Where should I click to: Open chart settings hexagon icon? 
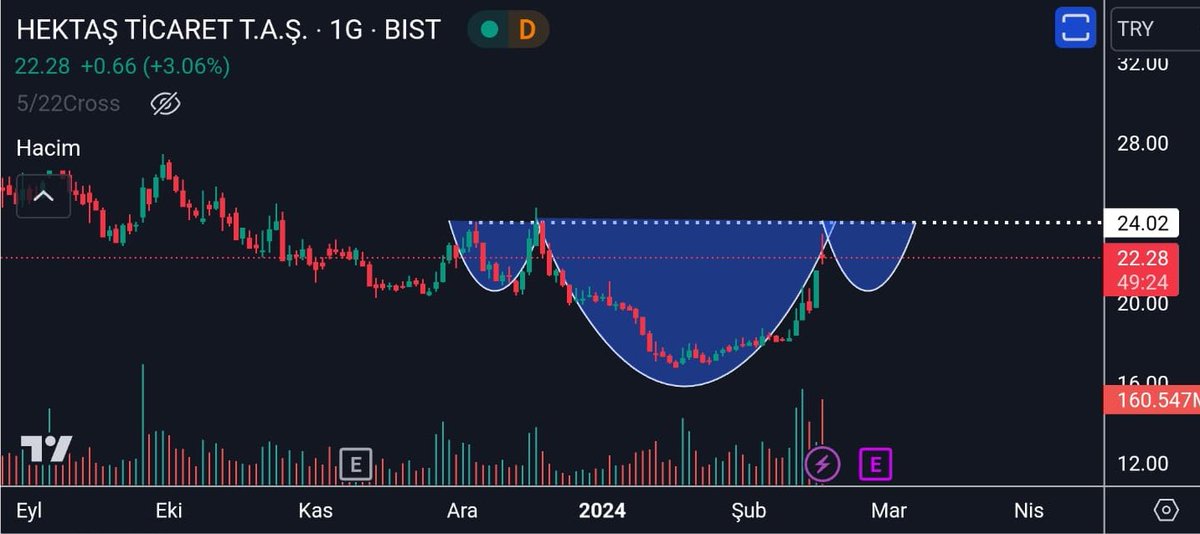pos(1166,510)
